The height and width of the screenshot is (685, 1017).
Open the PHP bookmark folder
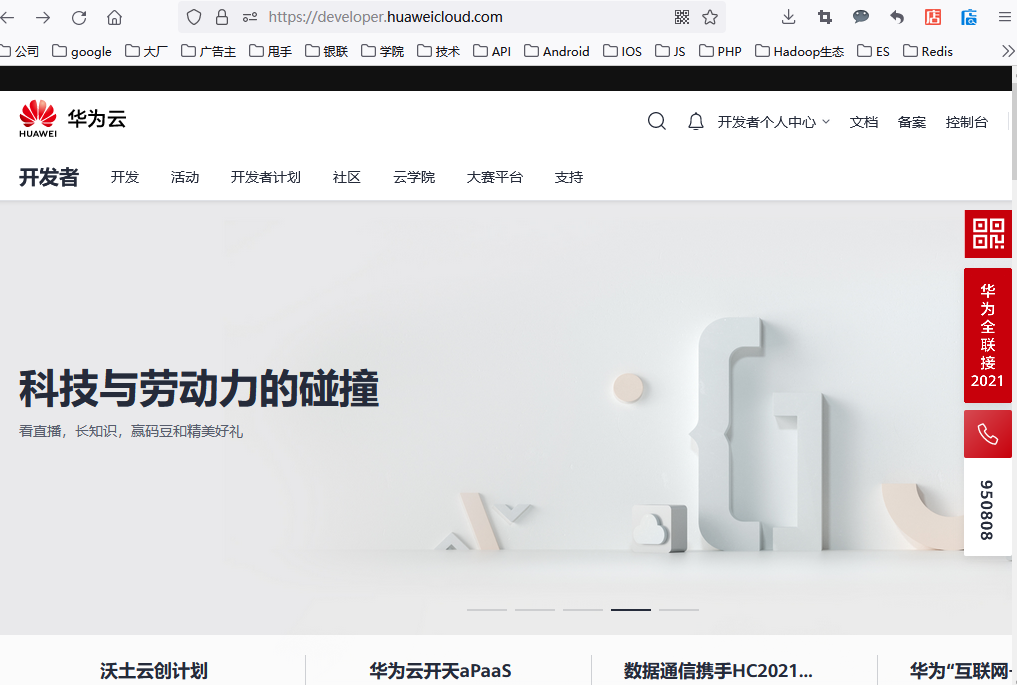720,51
